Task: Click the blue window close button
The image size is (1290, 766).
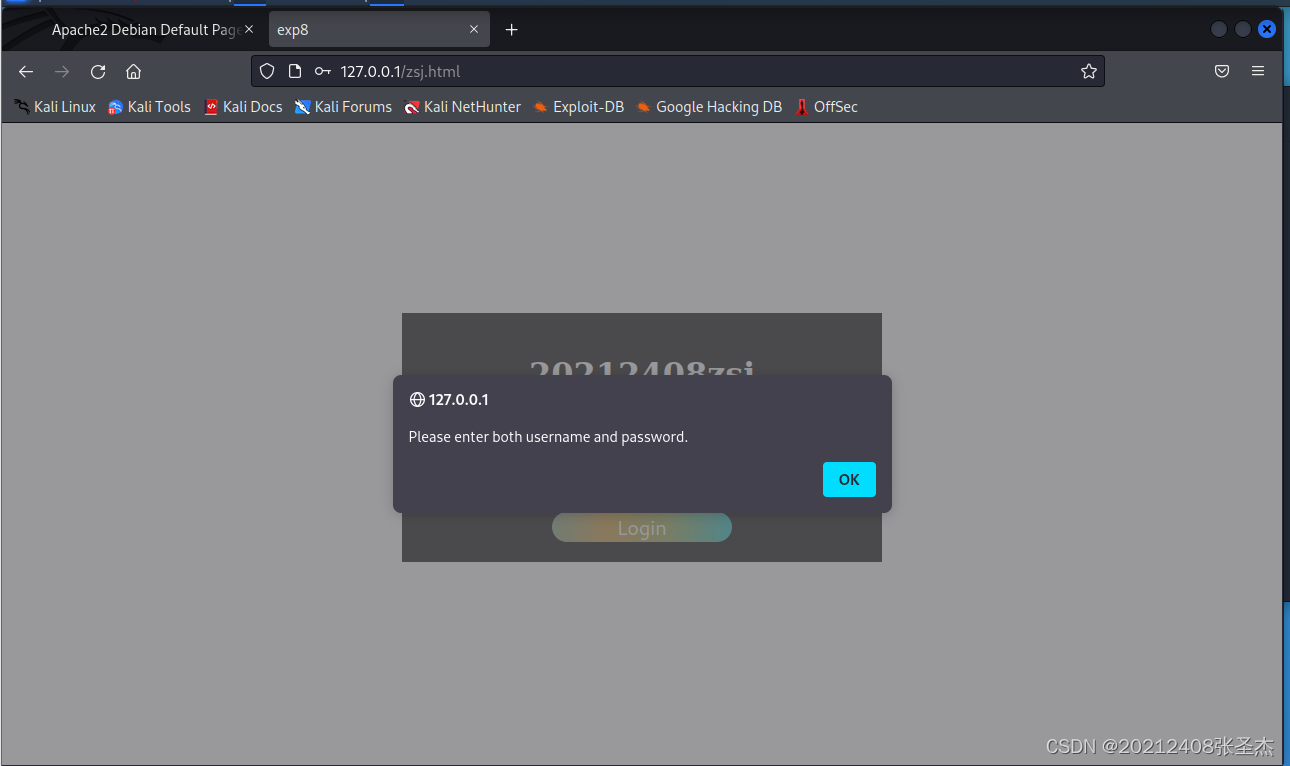Action: (1267, 29)
